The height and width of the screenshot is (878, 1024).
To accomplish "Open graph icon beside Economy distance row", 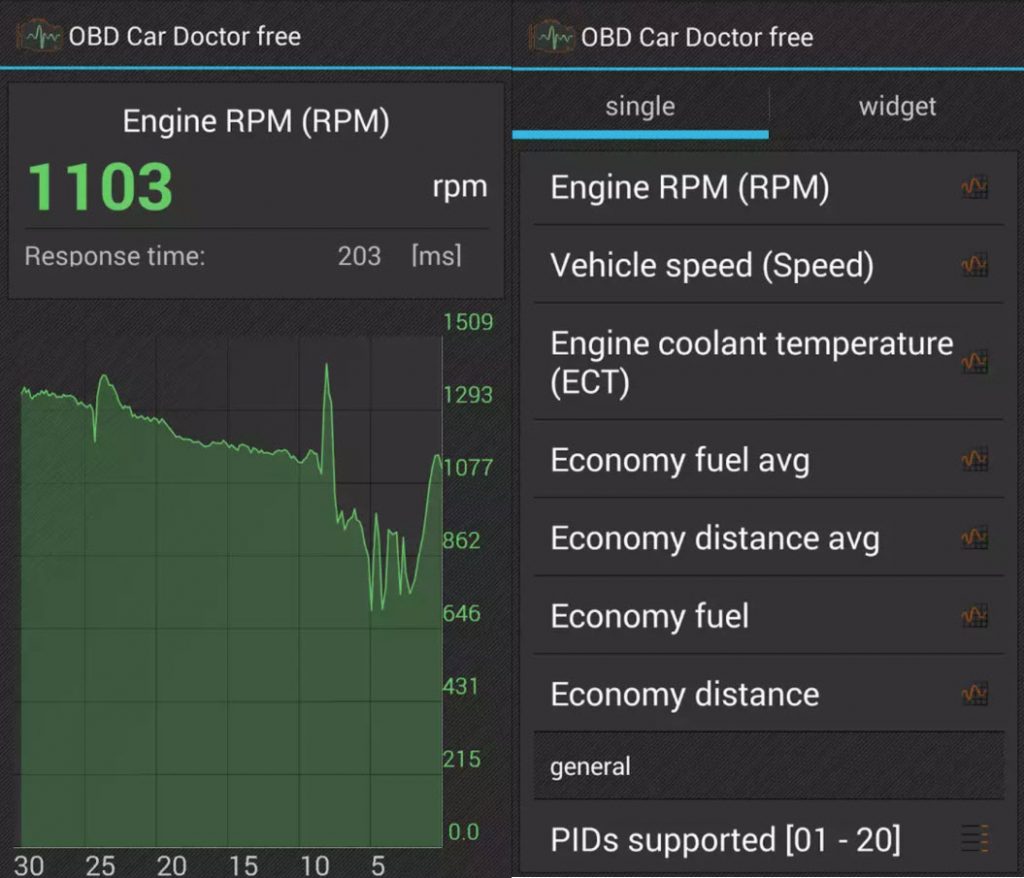I will point(974,694).
